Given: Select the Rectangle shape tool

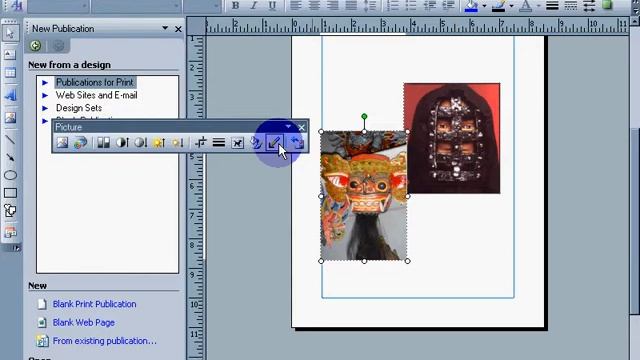Looking at the screenshot, I should click(10, 193).
